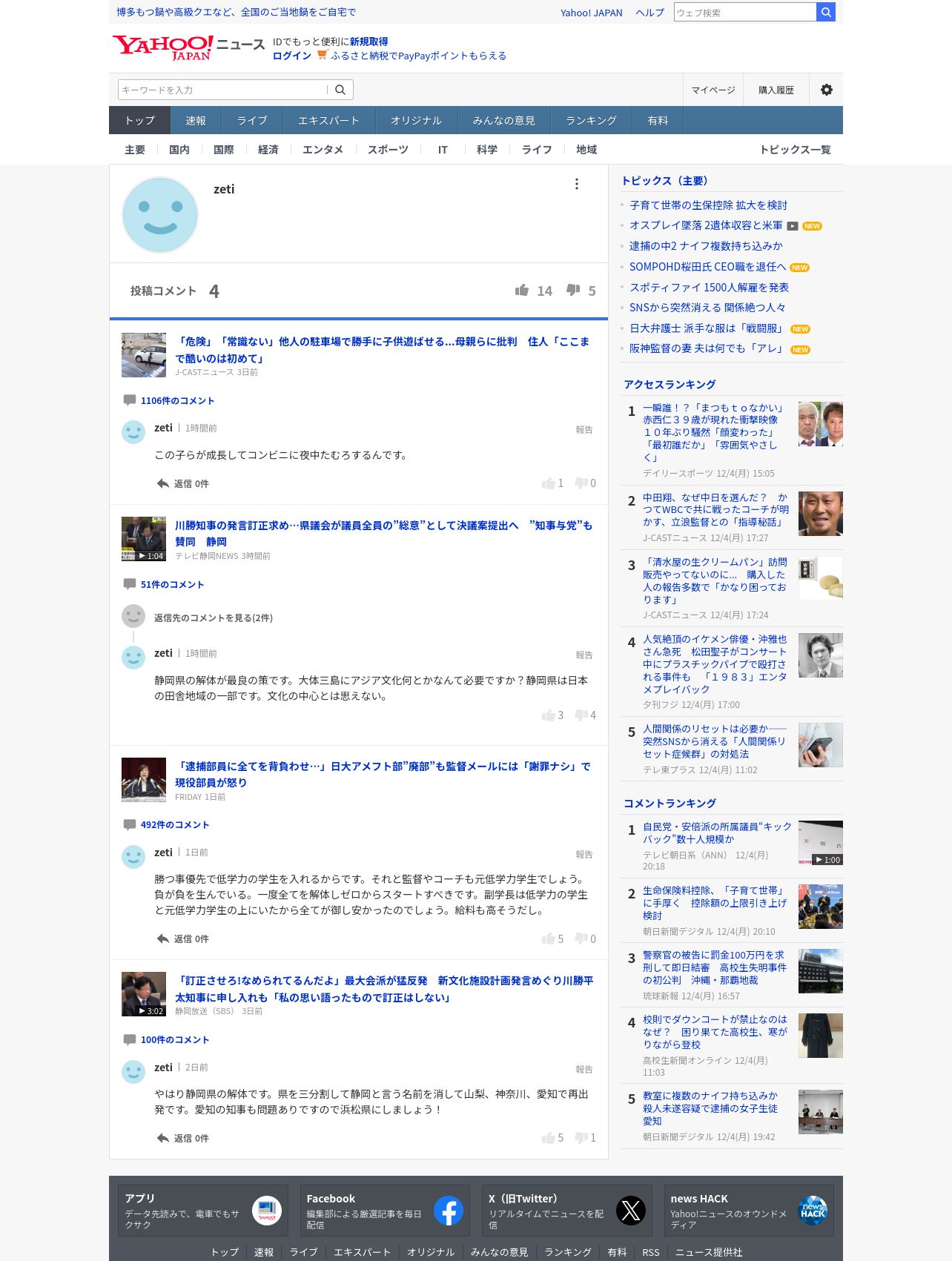Open the three-dot menu on zeti profile
The width and height of the screenshot is (952, 1261).
576,184
